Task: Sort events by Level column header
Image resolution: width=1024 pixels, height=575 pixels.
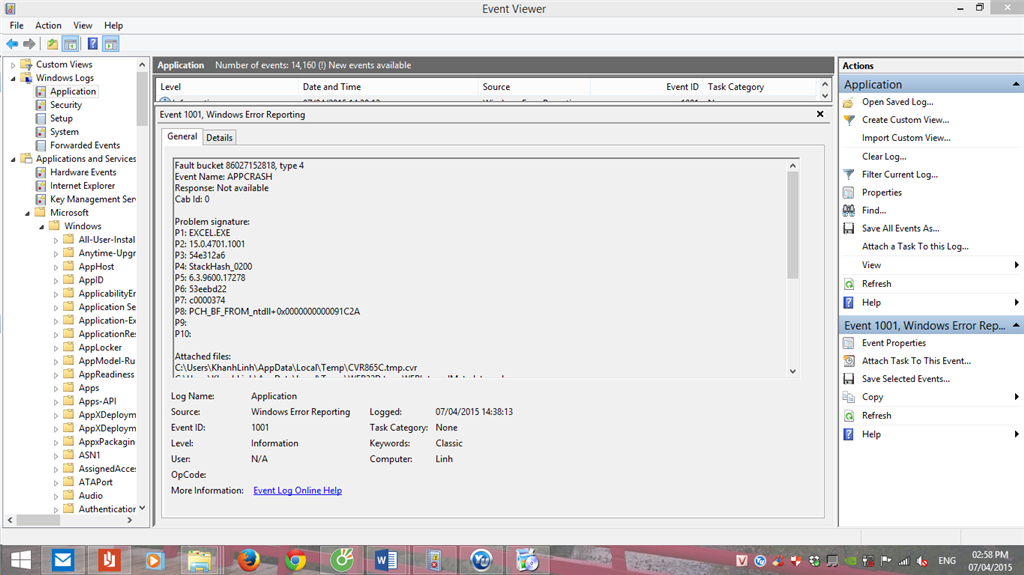Action: [227, 87]
